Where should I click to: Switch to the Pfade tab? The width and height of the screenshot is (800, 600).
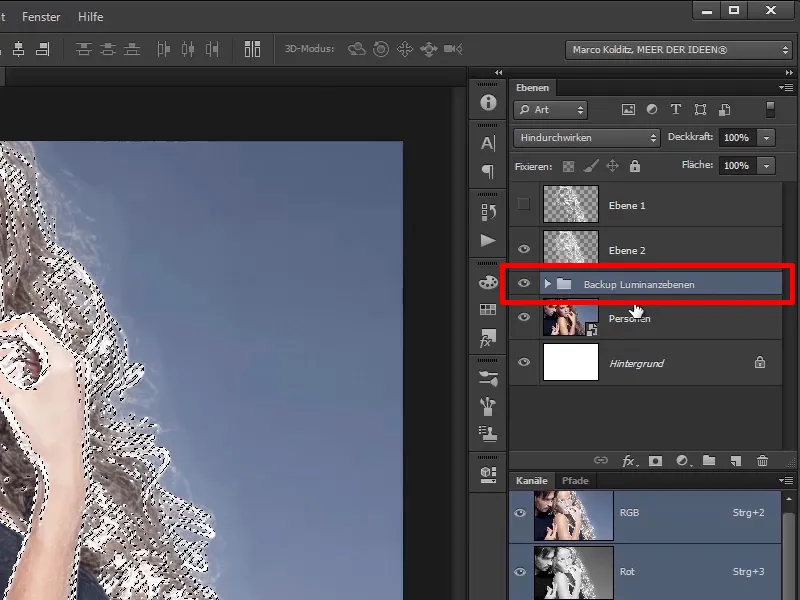(x=575, y=481)
